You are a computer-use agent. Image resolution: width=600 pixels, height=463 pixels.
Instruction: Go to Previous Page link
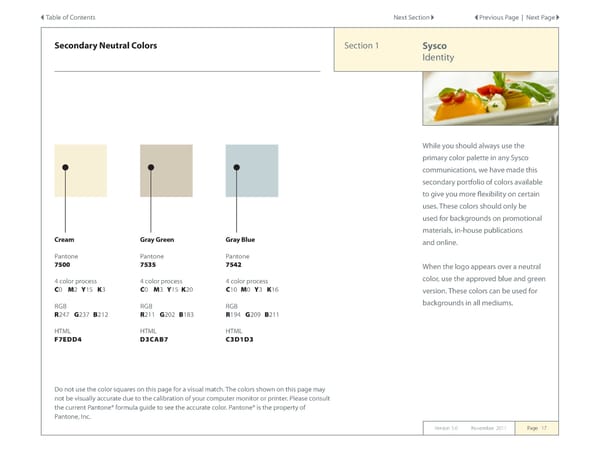tap(500, 17)
